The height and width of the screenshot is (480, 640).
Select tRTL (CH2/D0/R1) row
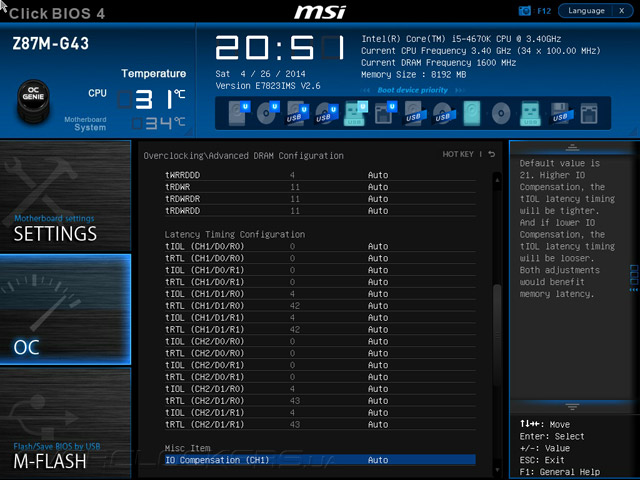click(320, 377)
